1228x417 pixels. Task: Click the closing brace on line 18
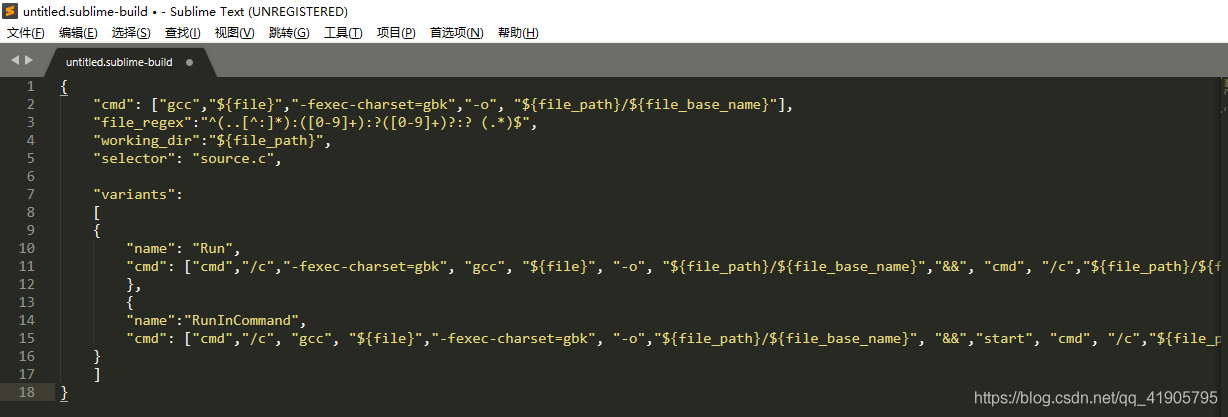click(64, 392)
